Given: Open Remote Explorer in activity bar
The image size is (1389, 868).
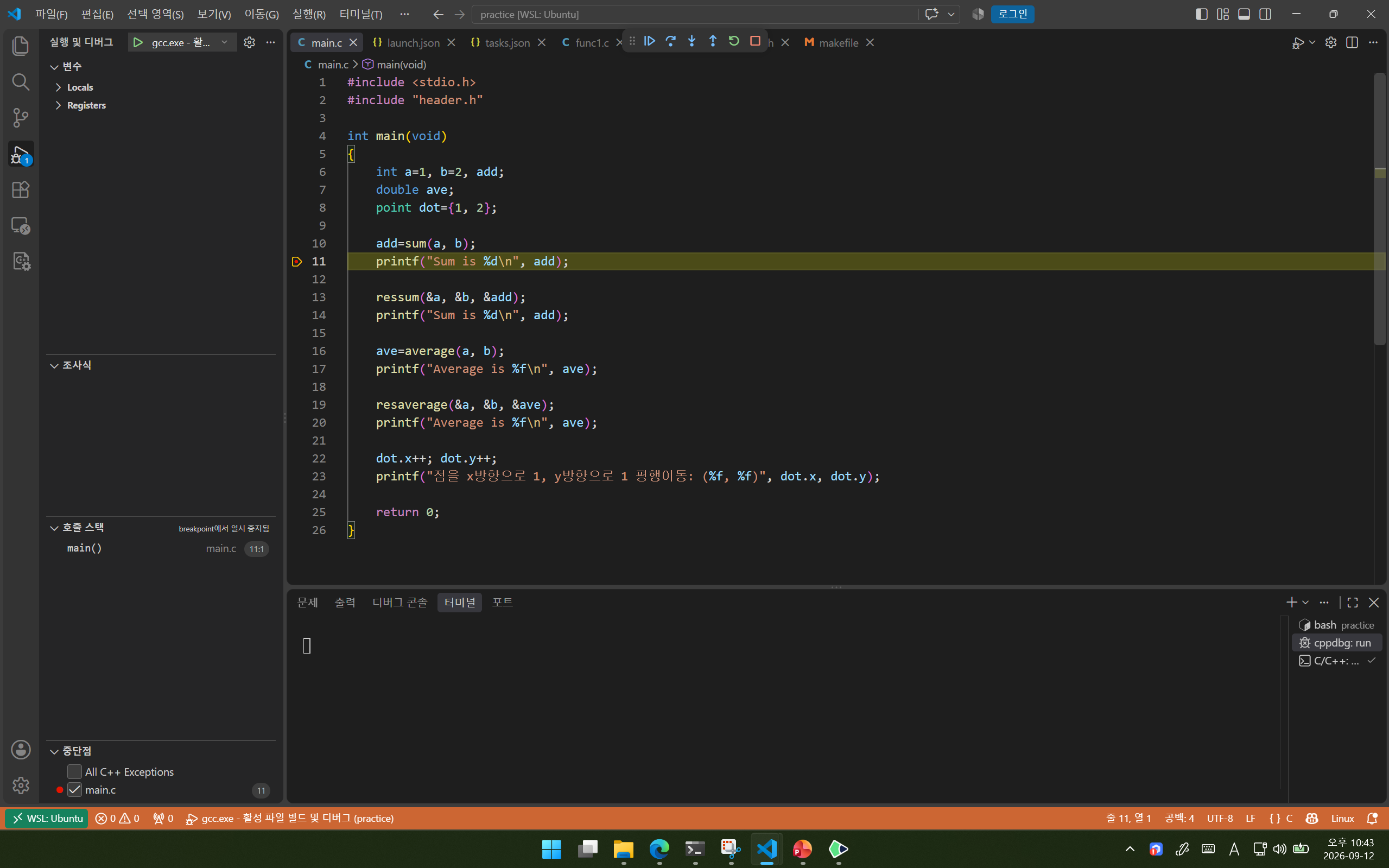Looking at the screenshot, I should coord(21,226).
